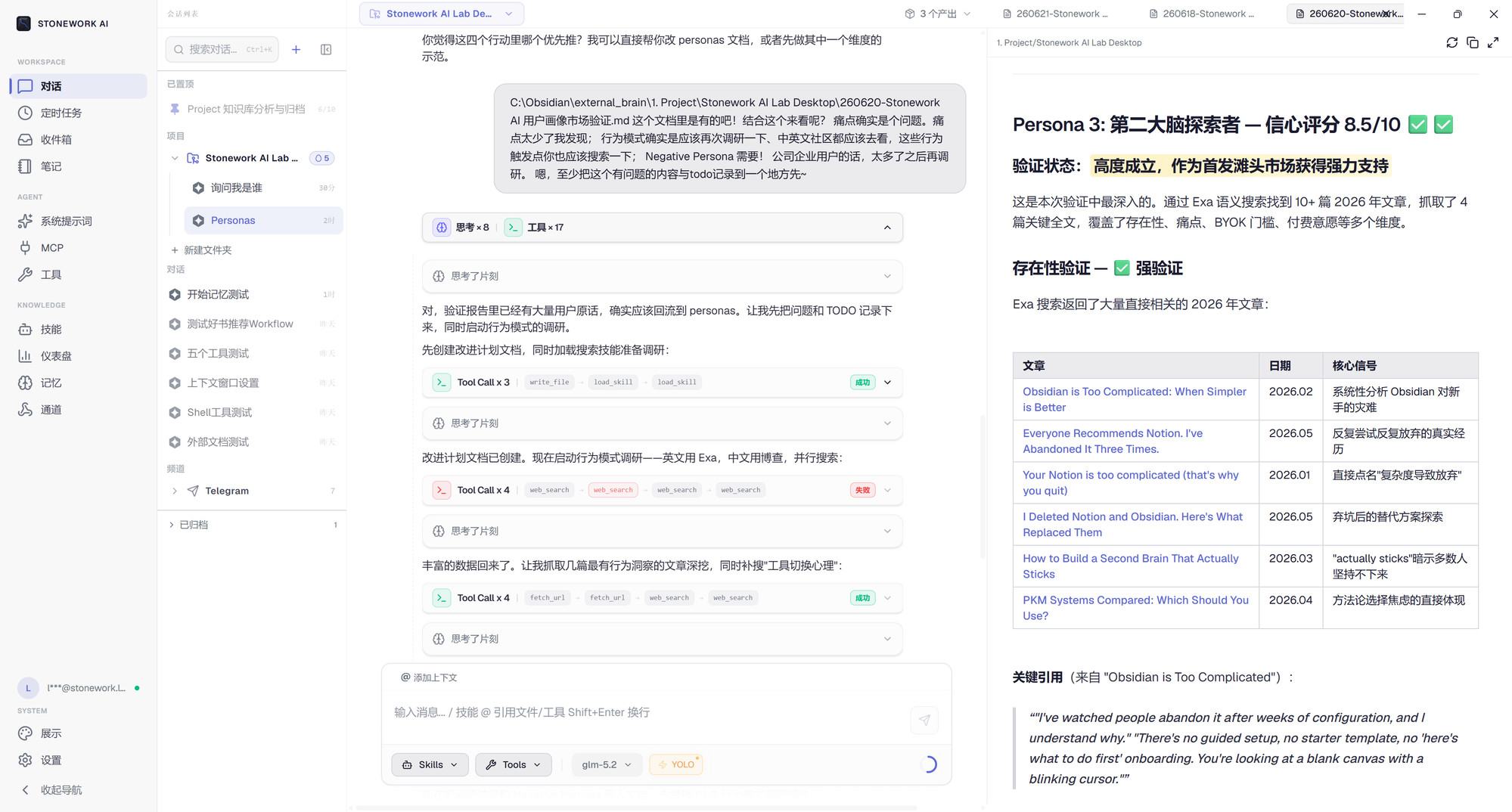
Task: Switch to 260620-Stonework document tab
Action: tap(1345, 14)
